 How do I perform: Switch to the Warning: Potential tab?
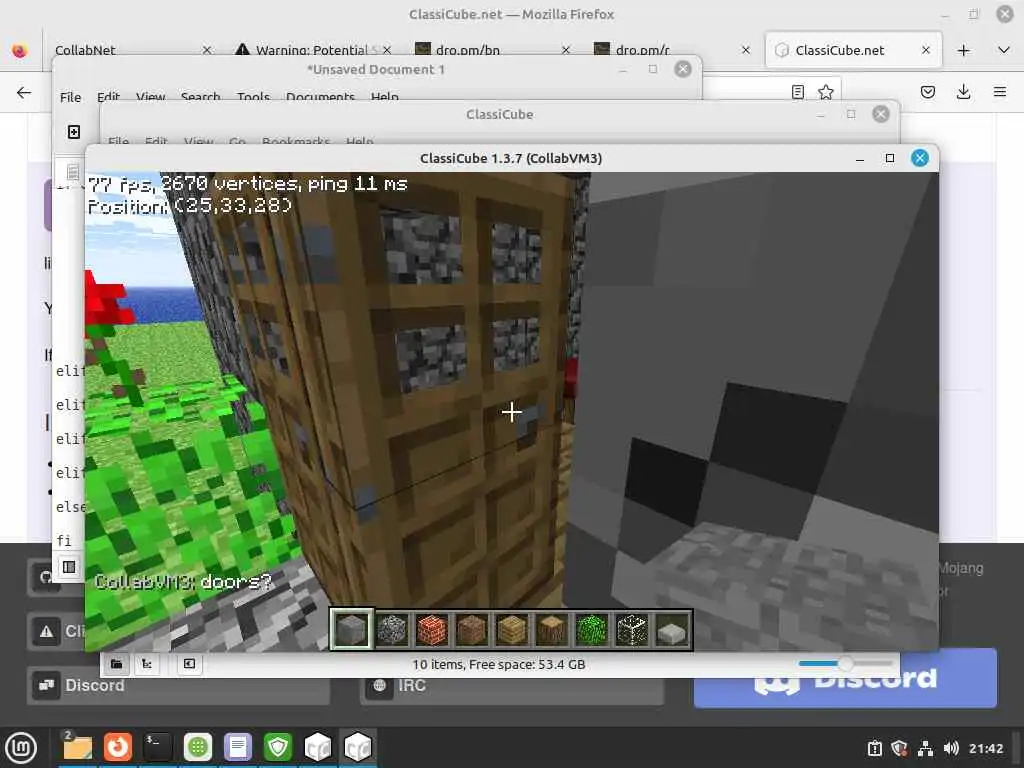click(x=312, y=50)
